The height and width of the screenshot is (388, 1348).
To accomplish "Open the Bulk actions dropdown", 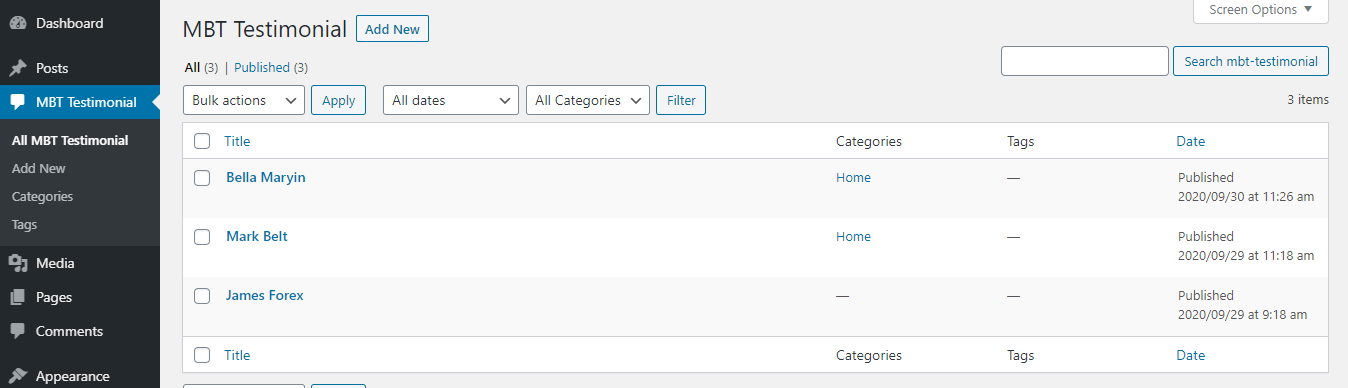I will coord(244,100).
